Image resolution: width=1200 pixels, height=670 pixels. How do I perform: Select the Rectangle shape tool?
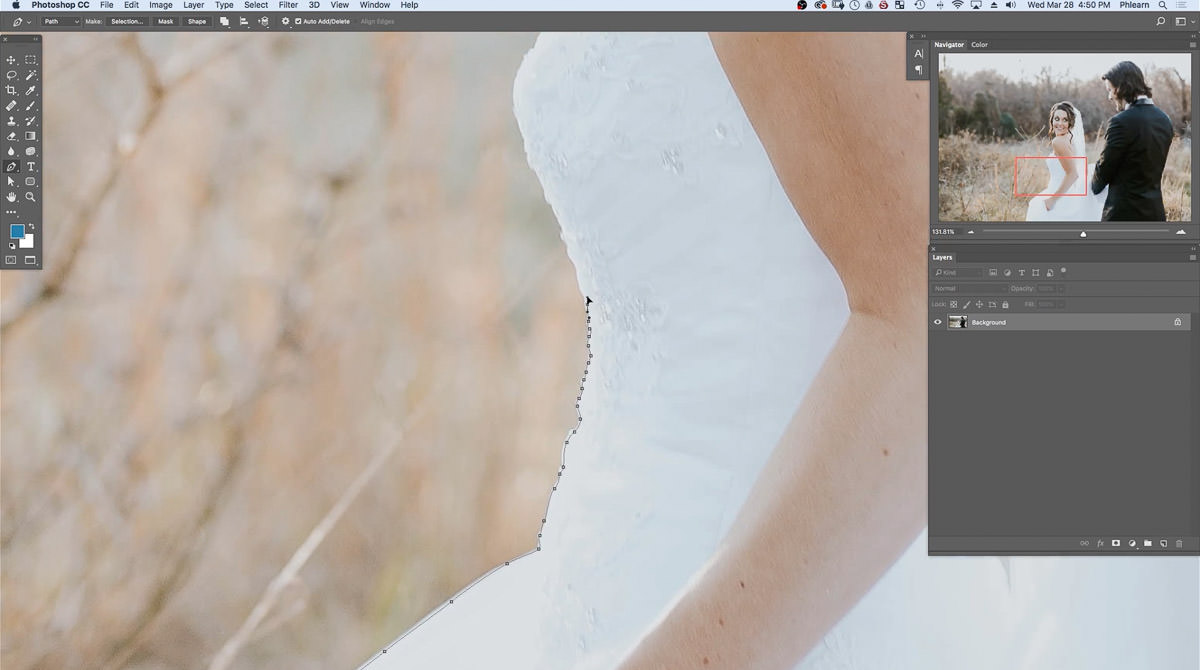point(31,182)
